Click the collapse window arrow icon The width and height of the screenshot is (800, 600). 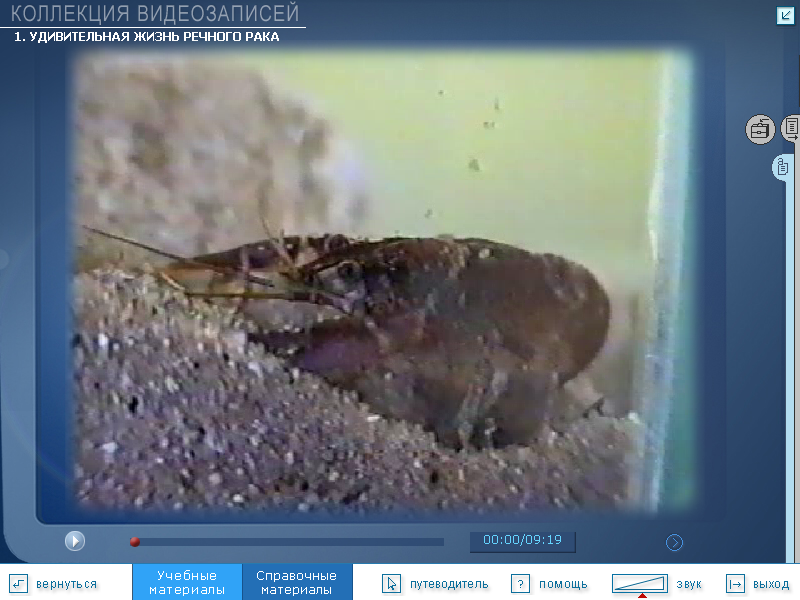click(785, 15)
